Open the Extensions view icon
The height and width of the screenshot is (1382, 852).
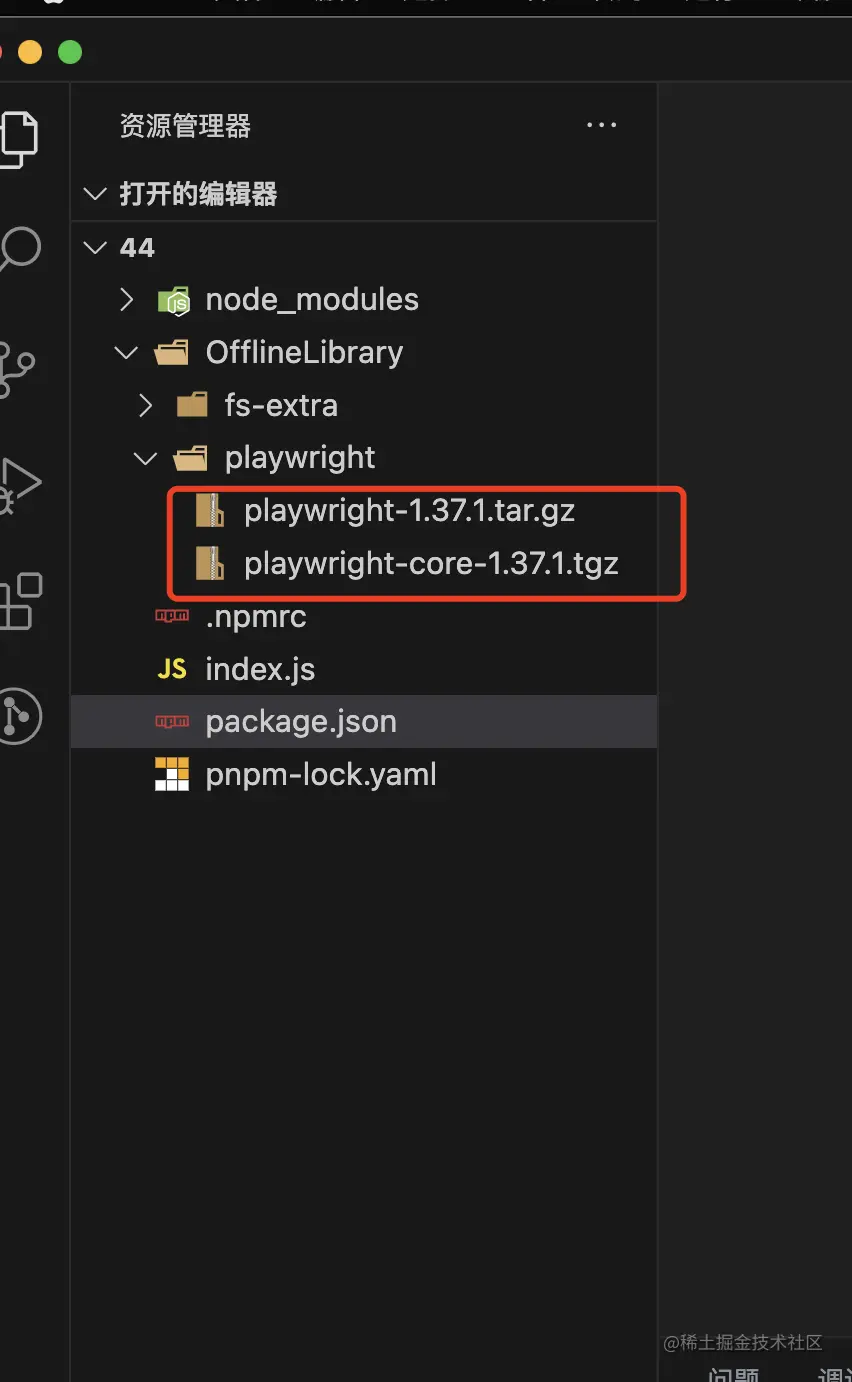tap(20, 600)
